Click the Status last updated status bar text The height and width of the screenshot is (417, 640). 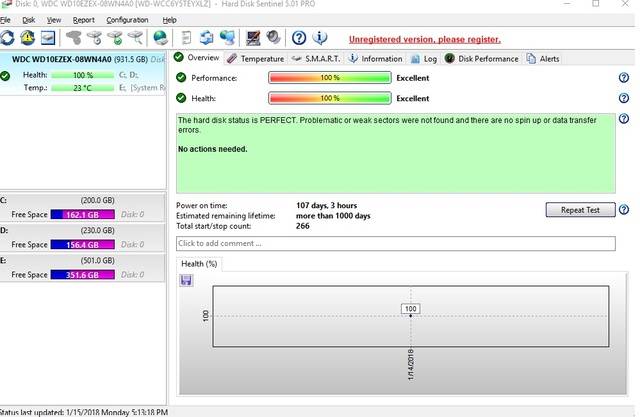pos(84,412)
